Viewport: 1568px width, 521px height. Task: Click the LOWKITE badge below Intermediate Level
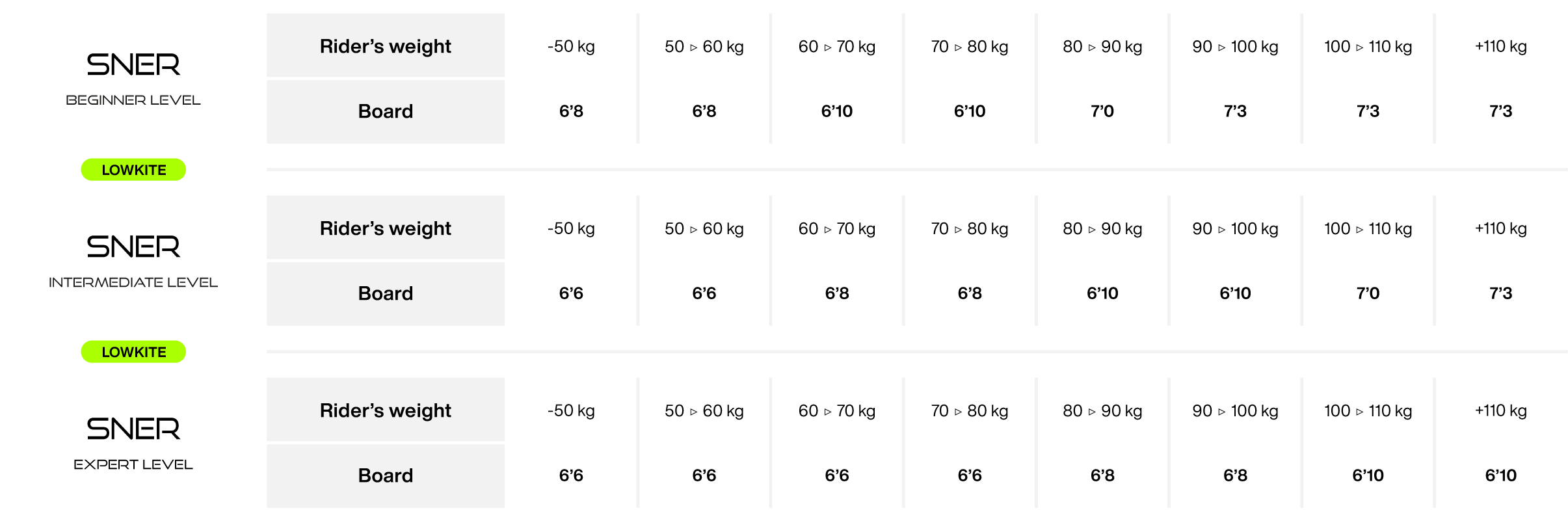(x=133, y=352)
